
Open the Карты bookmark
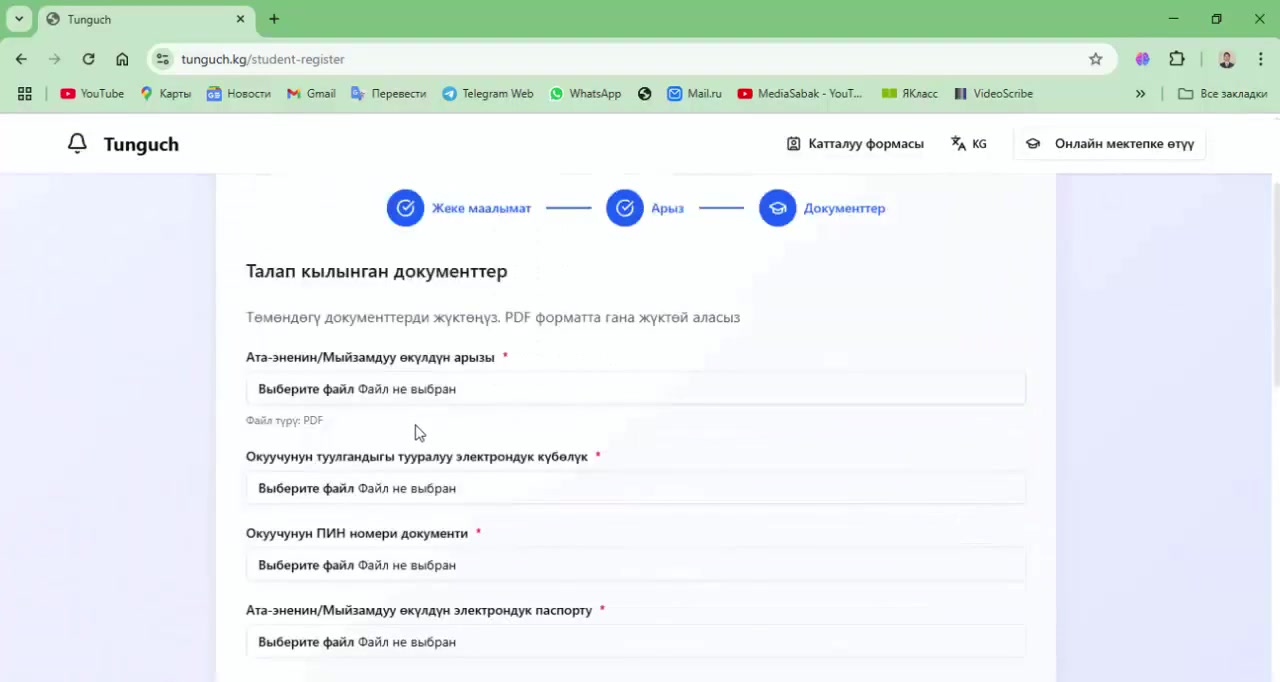tap(165, 93)
